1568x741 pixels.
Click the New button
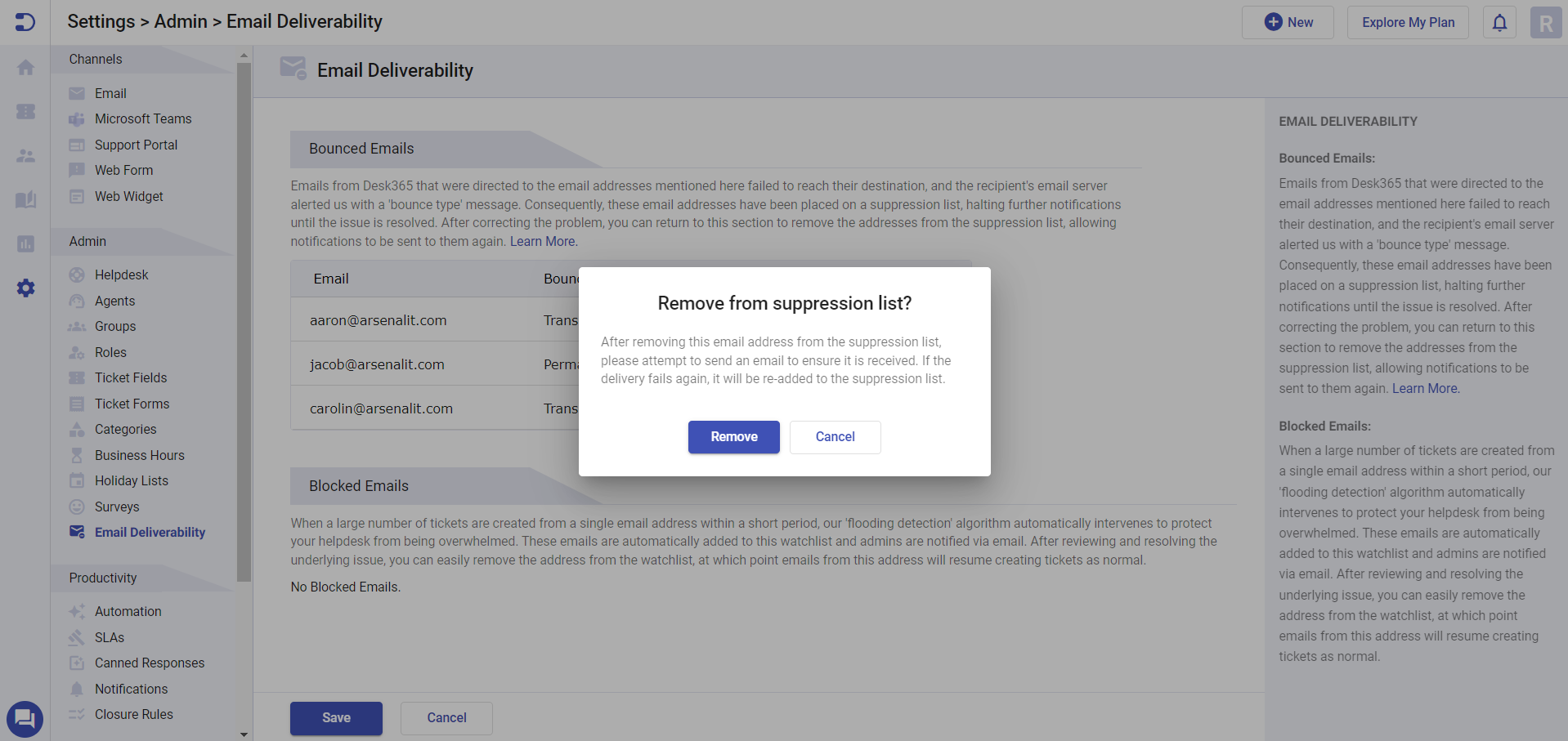point(1288,23)
